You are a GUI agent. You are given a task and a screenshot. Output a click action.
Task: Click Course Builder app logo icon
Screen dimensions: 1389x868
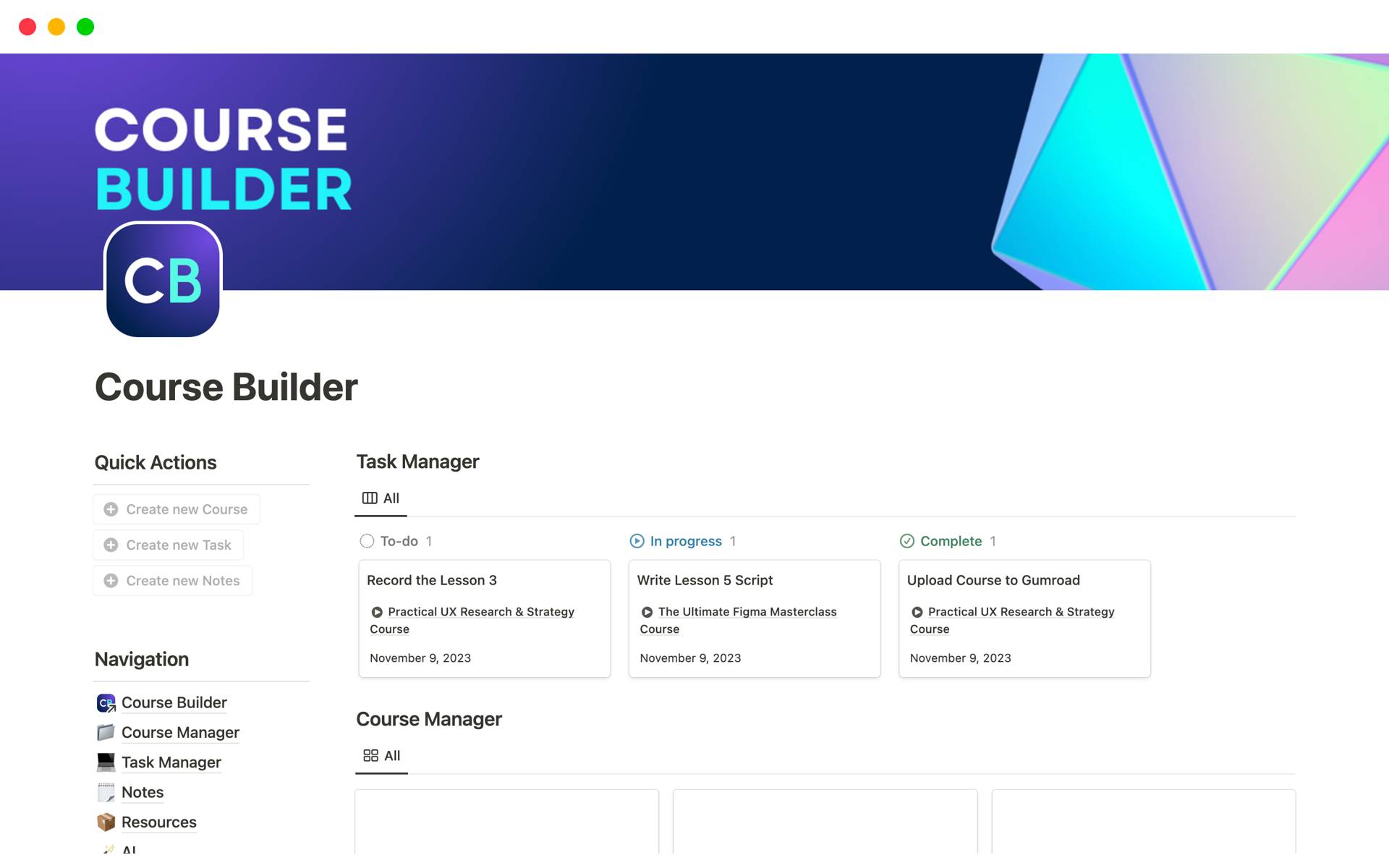click(162, 279)
